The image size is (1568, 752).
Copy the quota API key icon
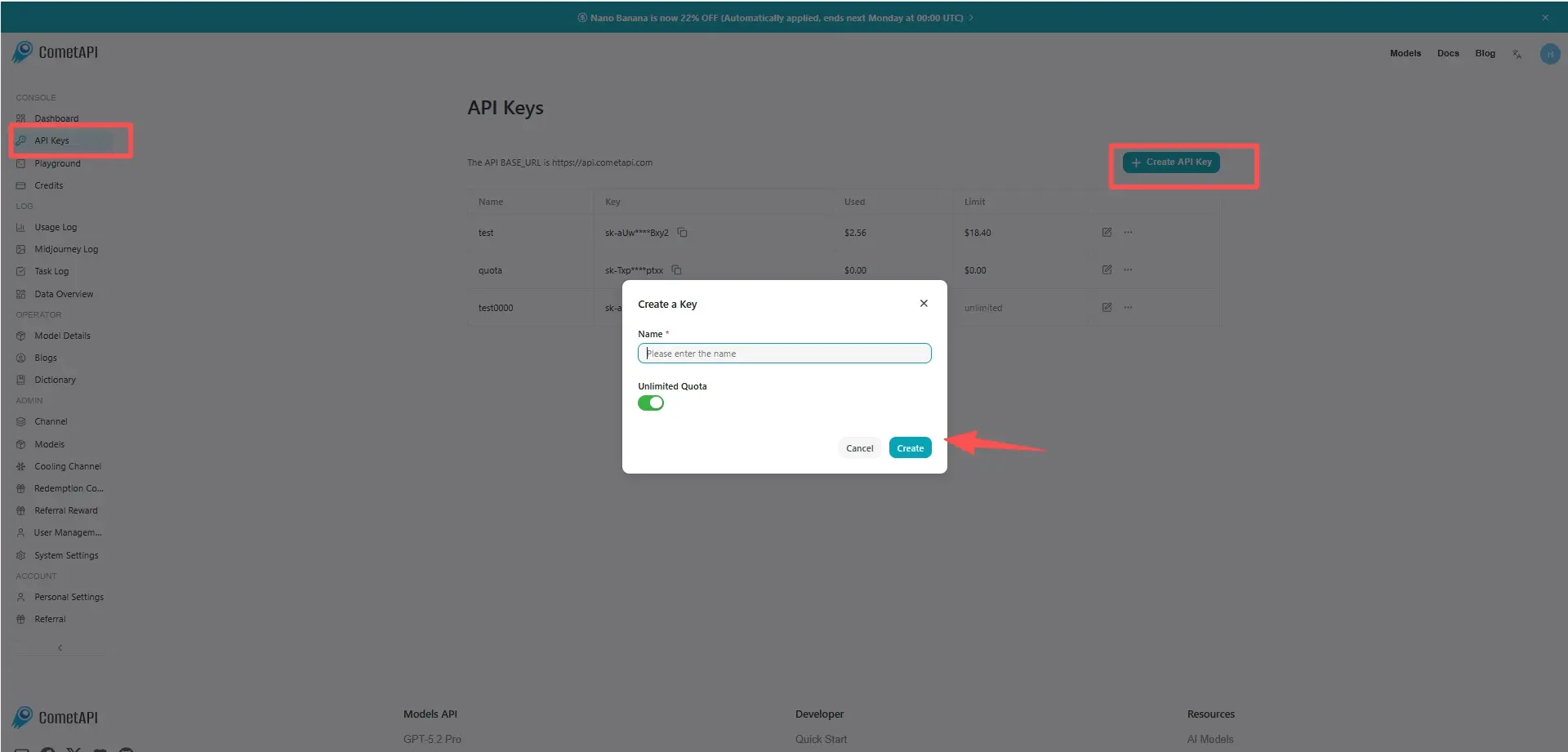click(x=676, y=270)
